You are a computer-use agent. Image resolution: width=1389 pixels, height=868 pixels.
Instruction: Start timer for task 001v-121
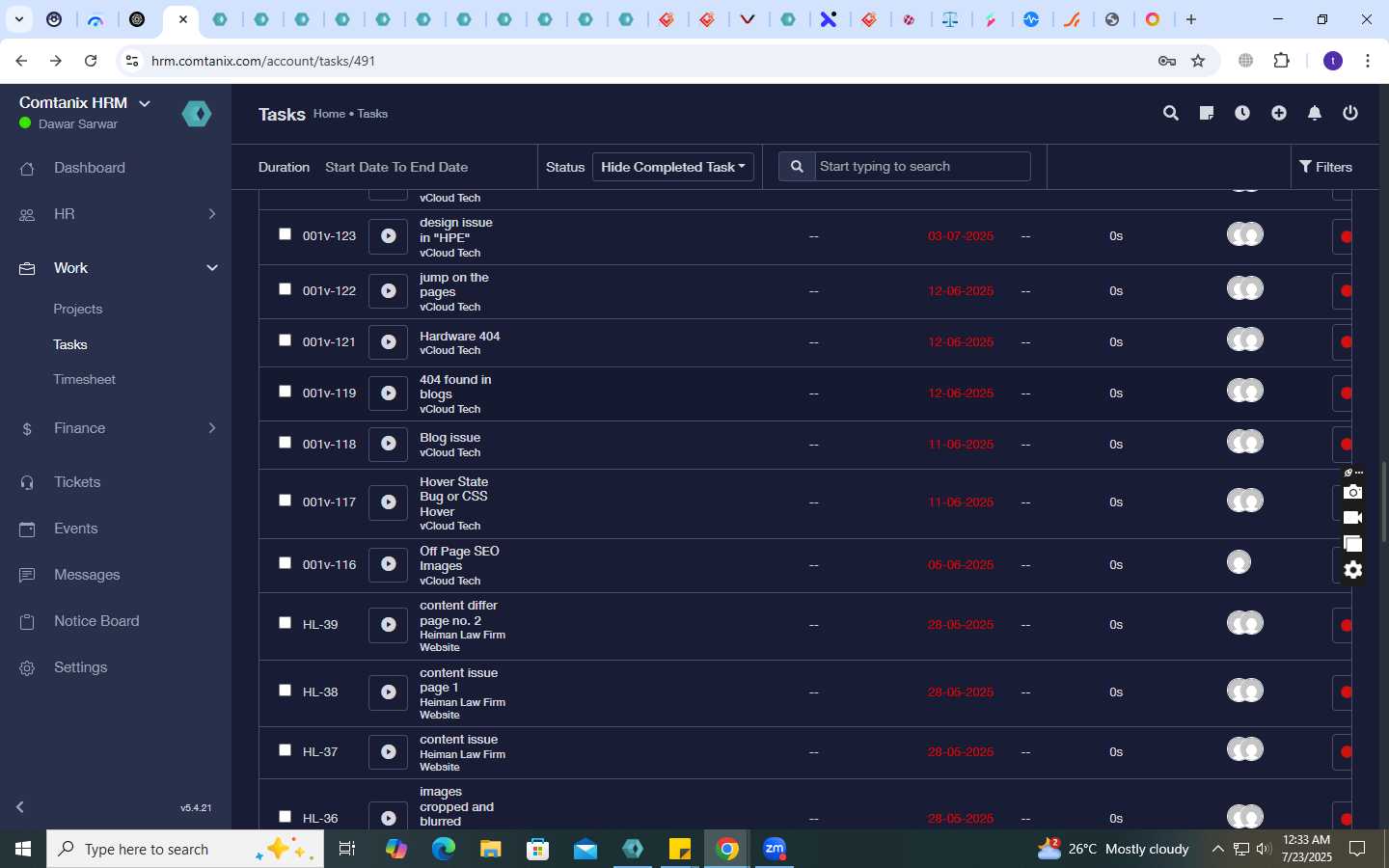pos(389,342)
